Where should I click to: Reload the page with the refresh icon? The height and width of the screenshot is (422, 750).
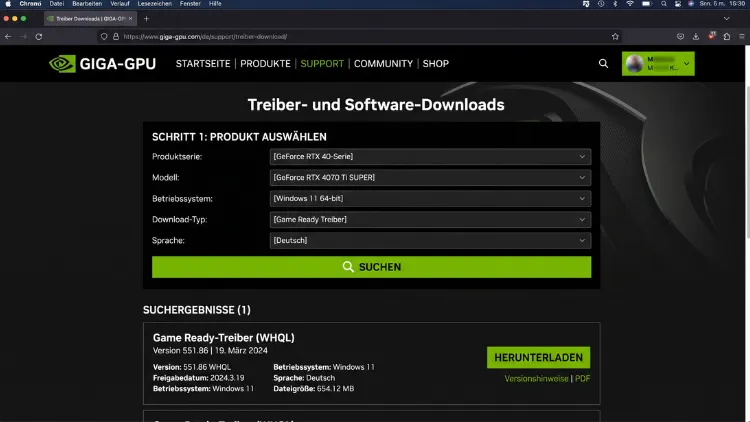point(39,36)
